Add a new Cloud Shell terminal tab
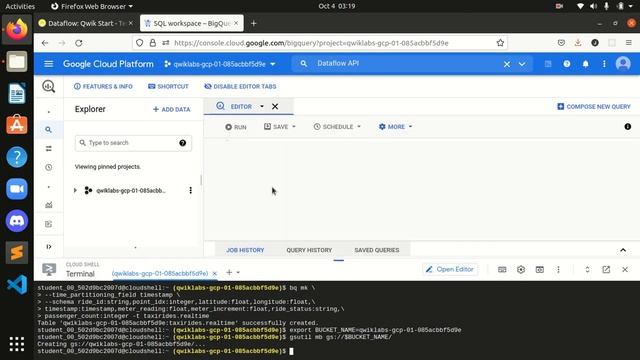 (229, 272)
